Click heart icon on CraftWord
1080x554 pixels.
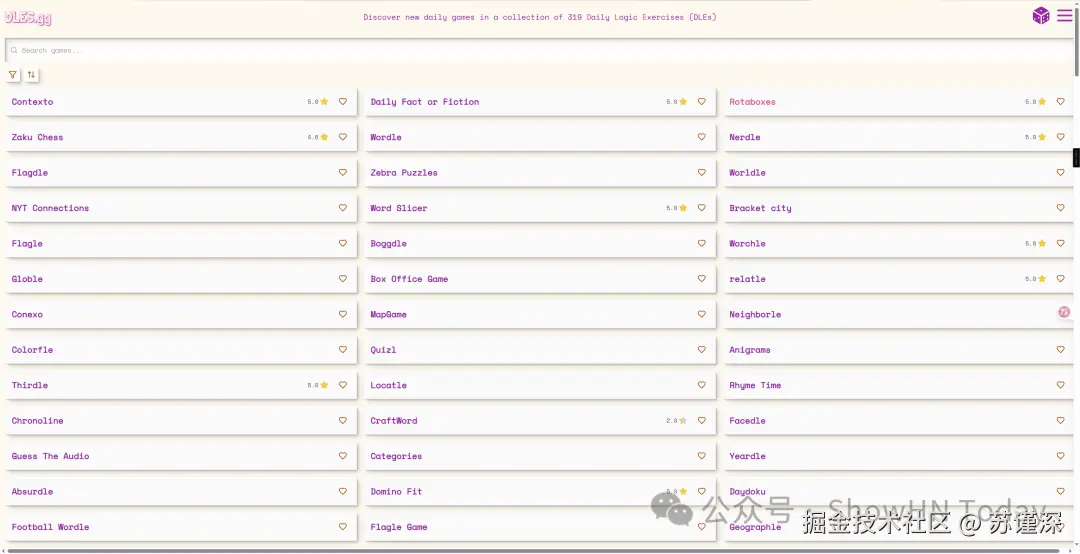point(701,420)
